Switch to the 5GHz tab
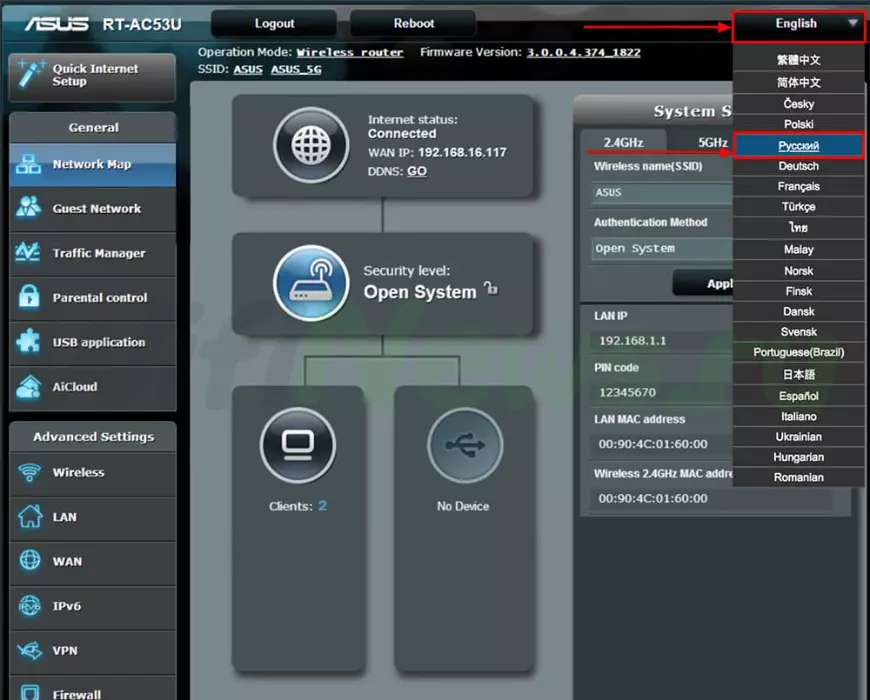The width and height of the screenshot is (870, 700). point(712,142)
